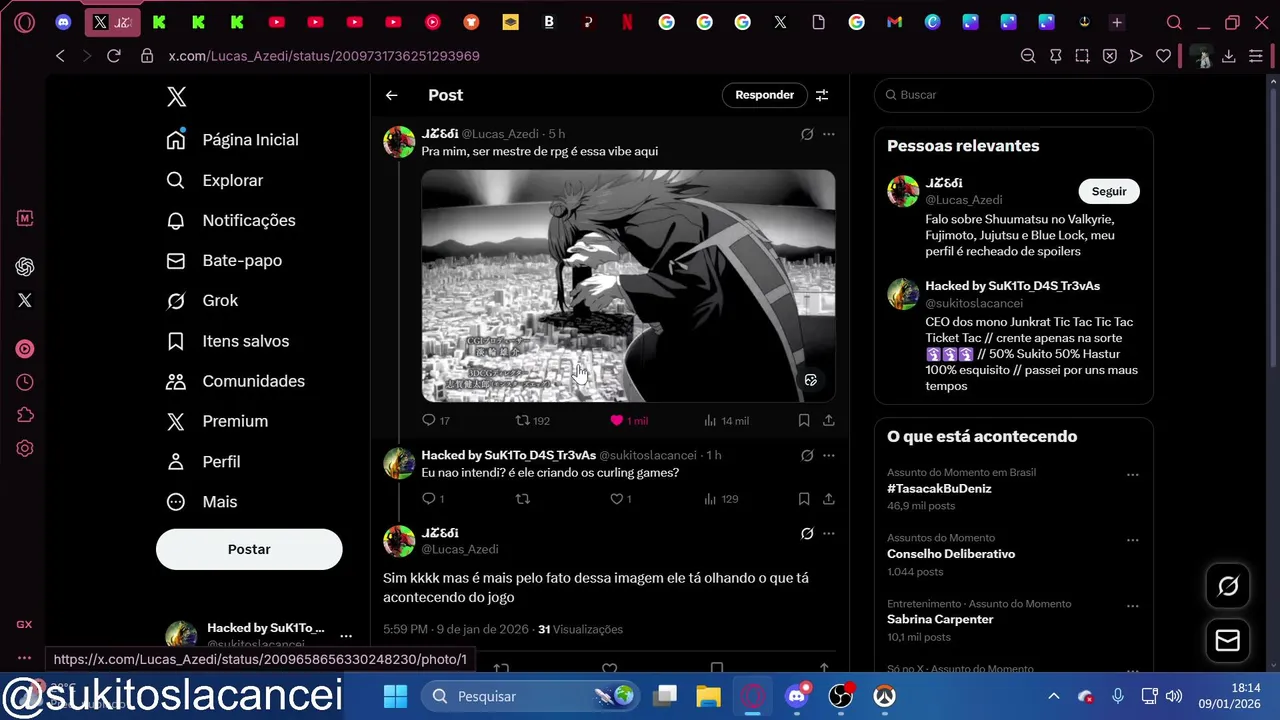
Task: Open File Explorer from the taskbar
Action: coord(708,696)
